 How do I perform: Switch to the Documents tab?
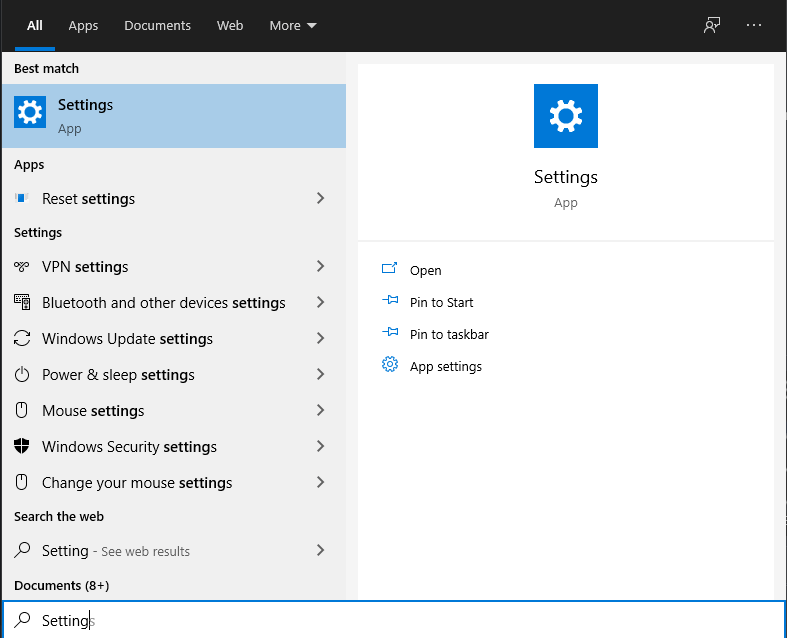point(157,26)
